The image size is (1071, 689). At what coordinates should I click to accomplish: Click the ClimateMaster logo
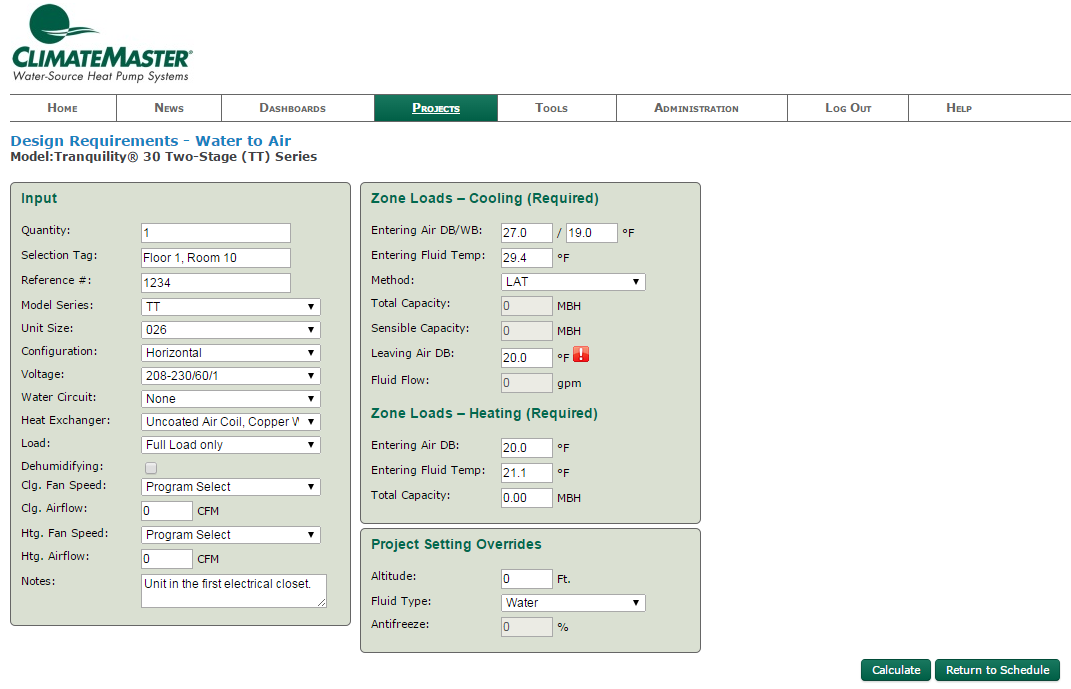[102, 44]
